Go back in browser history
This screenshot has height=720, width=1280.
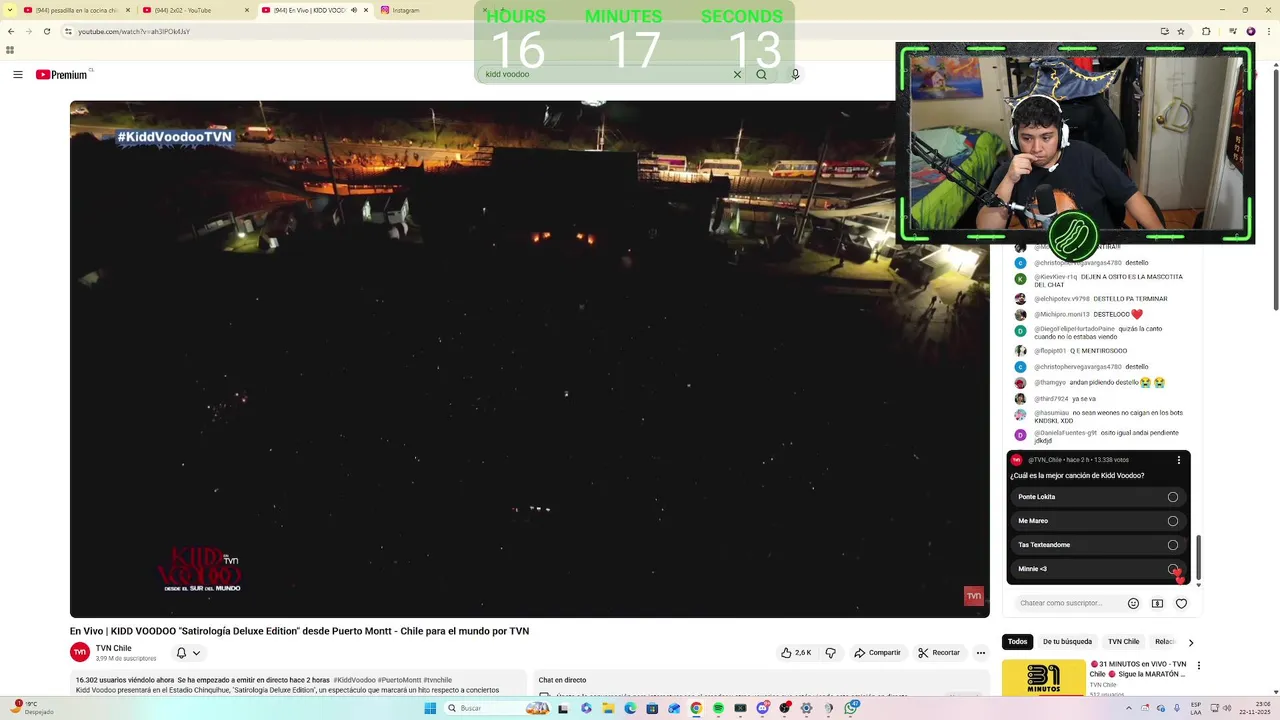pyautogui.click(x=11, y=31)
